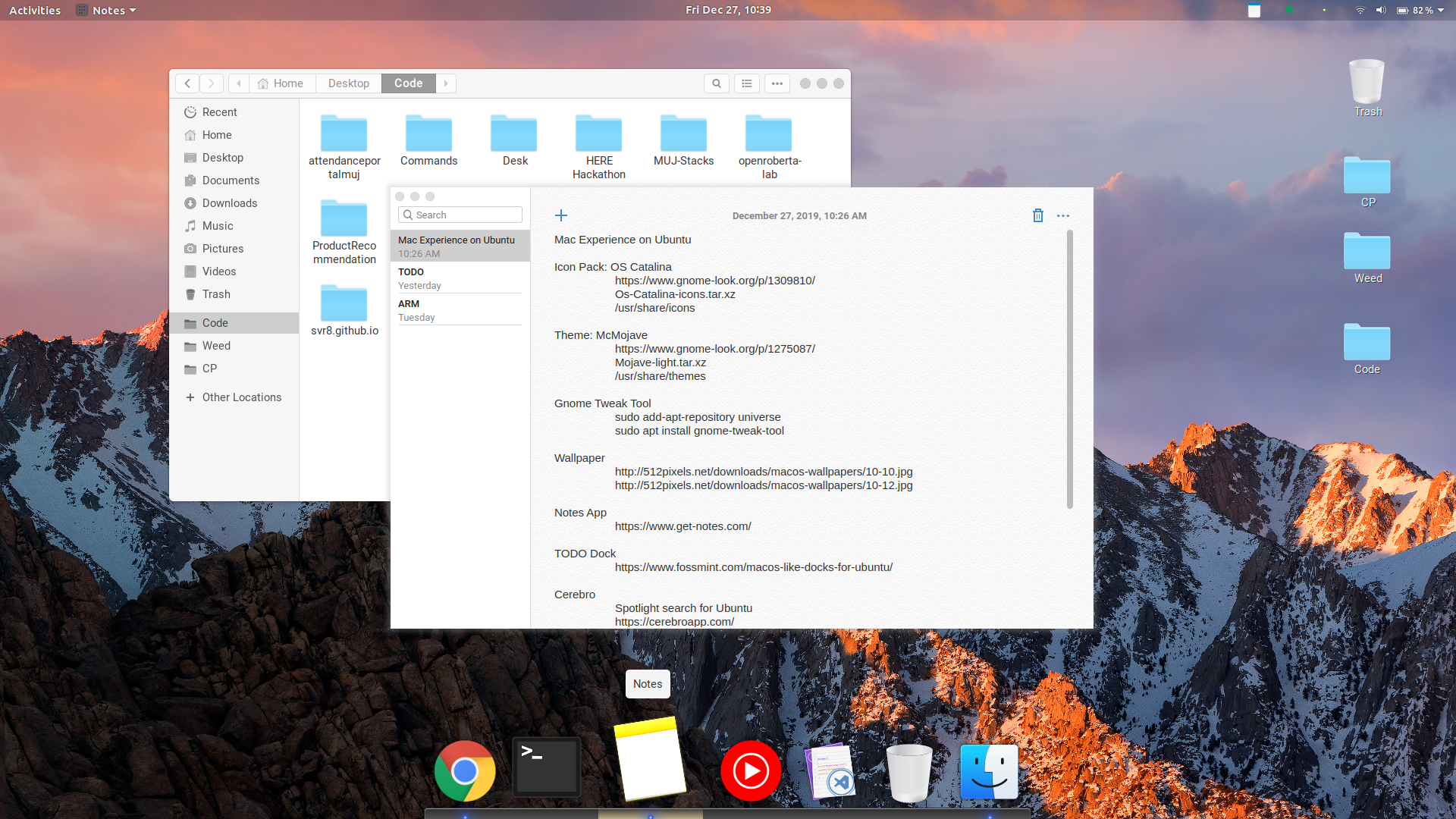Open the Notes application menu dropdown
The width and height of the screenshot is (1456, 819).
coord(108,11)
